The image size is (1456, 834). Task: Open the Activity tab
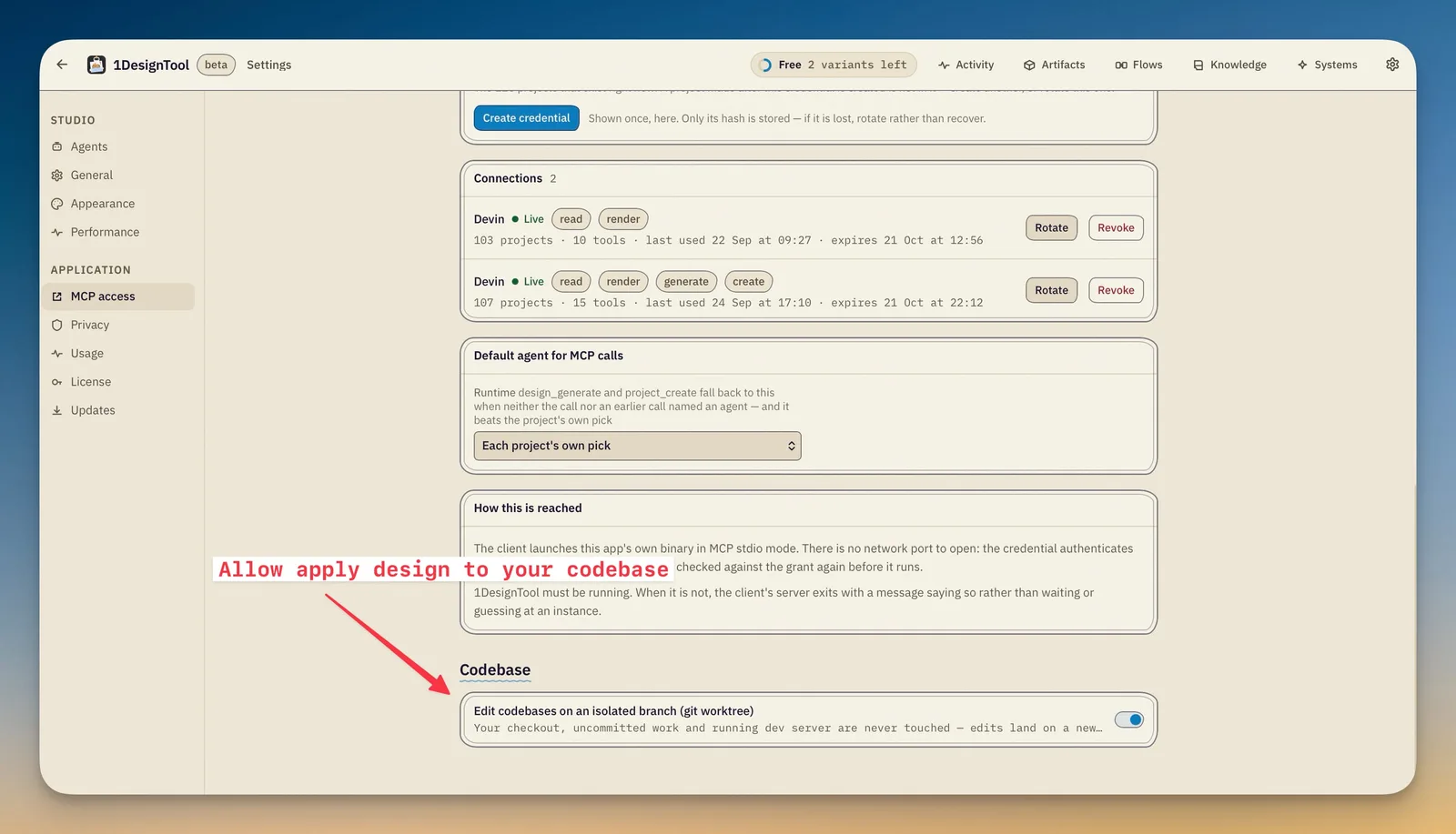click(966, 65)
